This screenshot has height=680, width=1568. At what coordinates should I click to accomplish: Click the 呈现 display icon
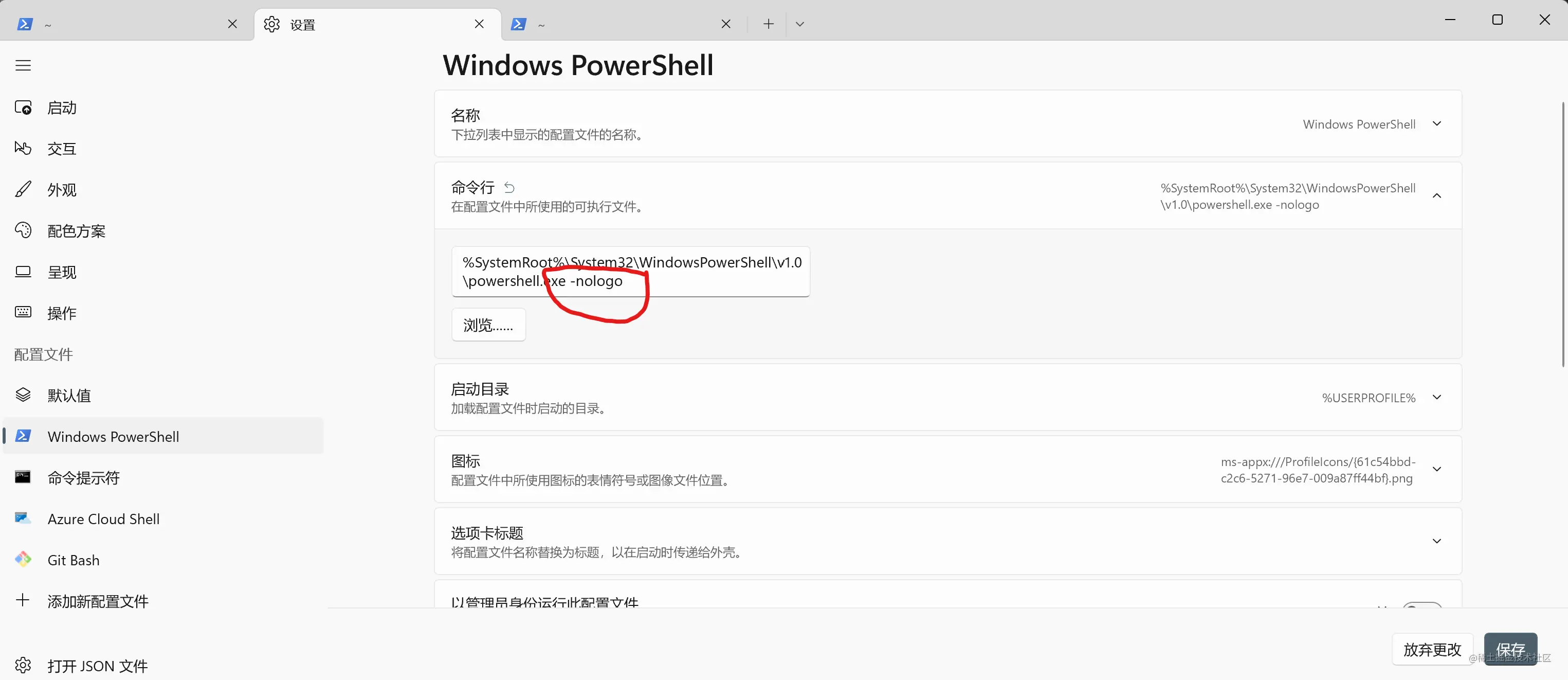pyautogui.click(x=23, y=272)
